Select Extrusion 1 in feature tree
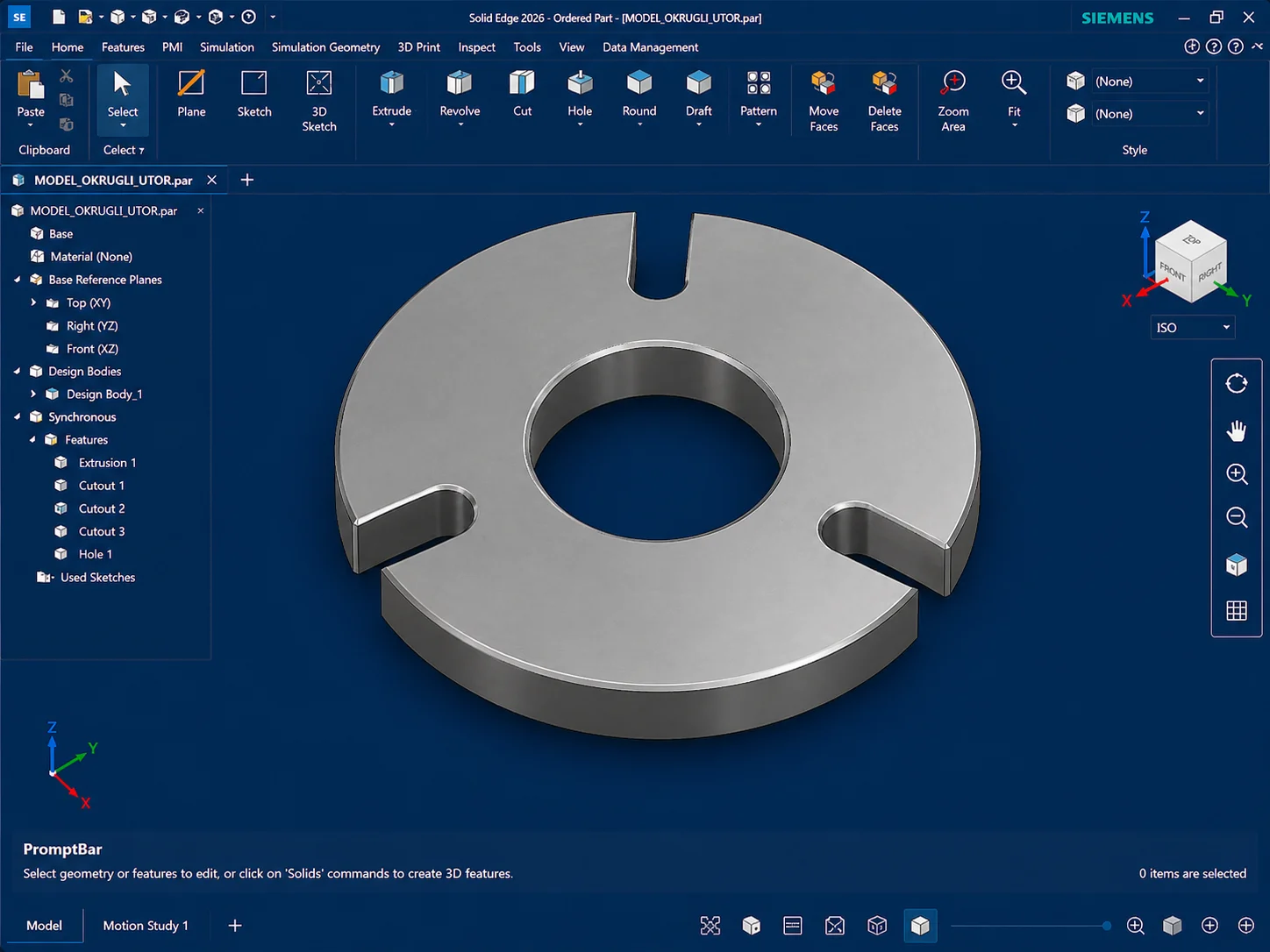The width and height of the screenshot is (1270, 952). (107, 462)
